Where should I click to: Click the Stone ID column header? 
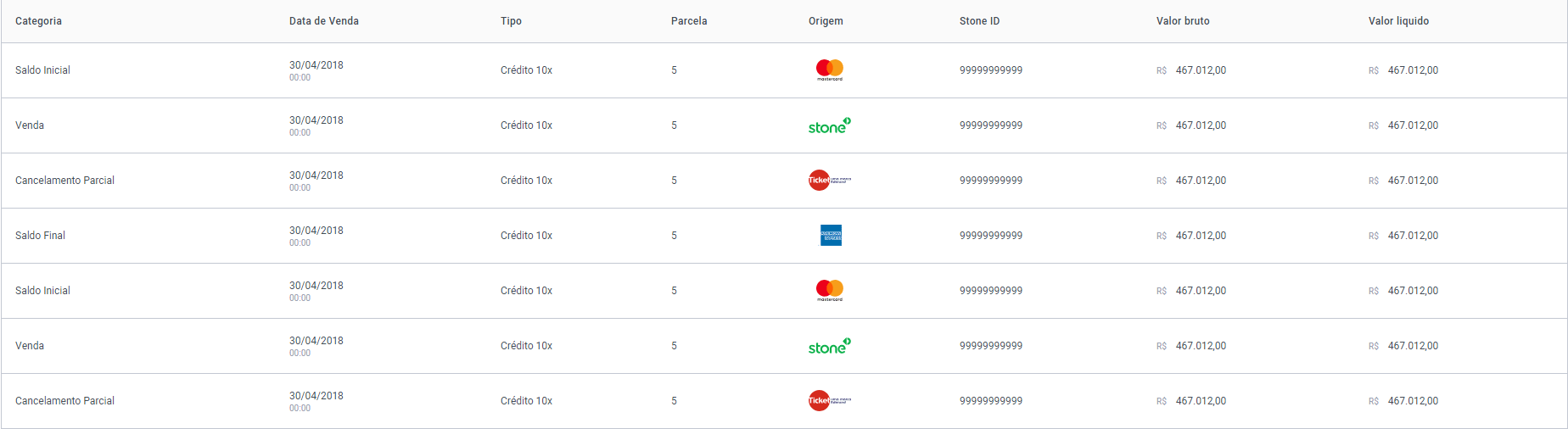coord(979,21)
